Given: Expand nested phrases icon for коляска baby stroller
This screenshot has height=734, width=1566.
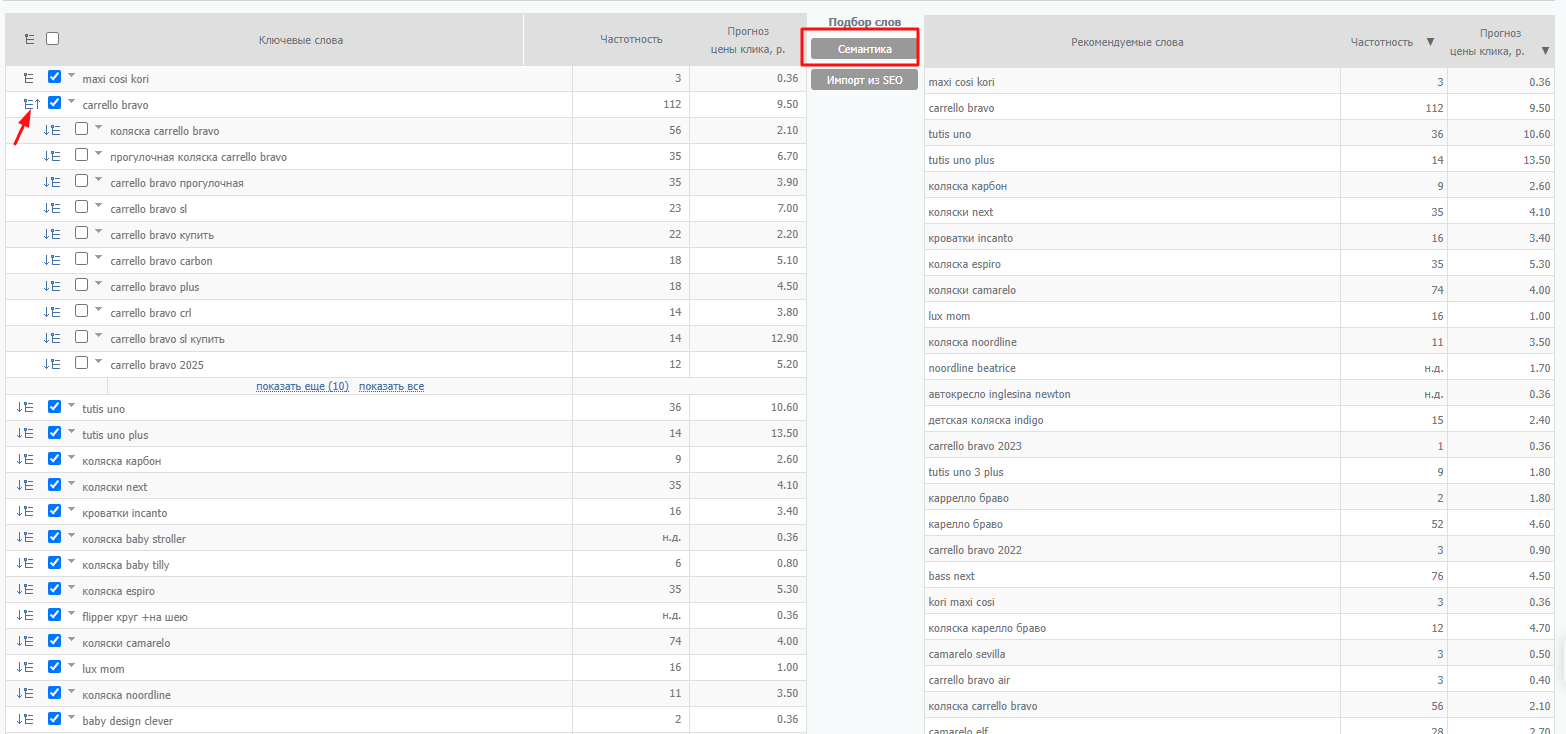Looking at the screenshot, I should point(26,537).
